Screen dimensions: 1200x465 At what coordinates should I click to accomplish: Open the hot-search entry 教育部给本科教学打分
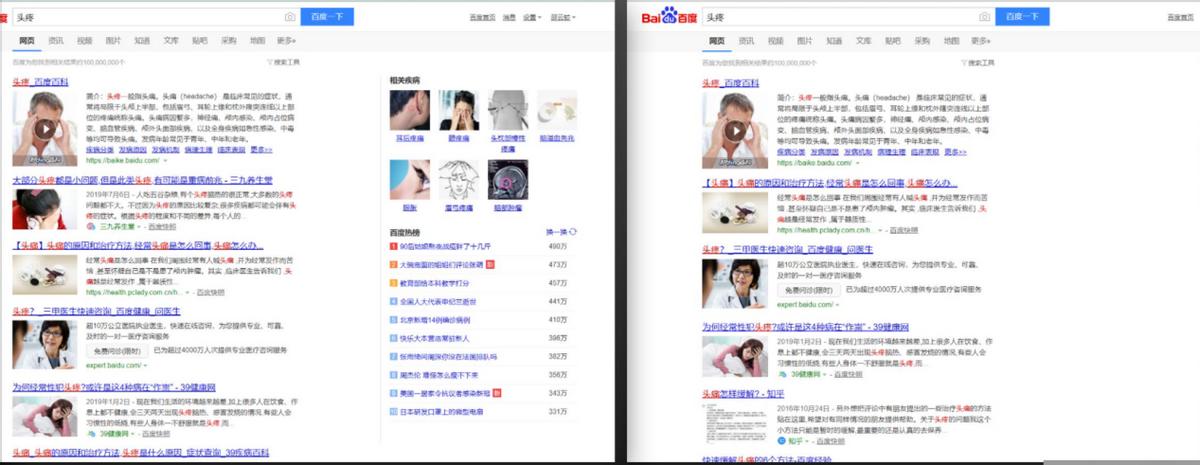pos(433,282)
